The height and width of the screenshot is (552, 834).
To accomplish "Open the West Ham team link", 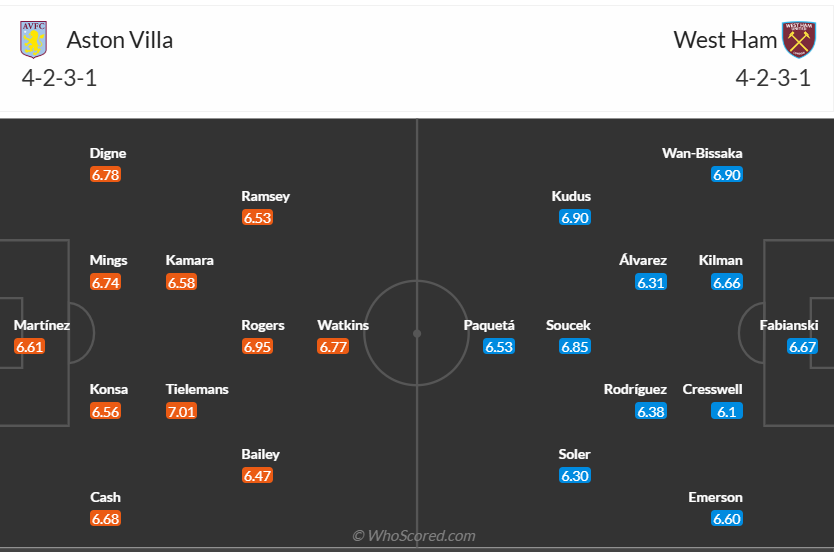I will tap(725, 40).
